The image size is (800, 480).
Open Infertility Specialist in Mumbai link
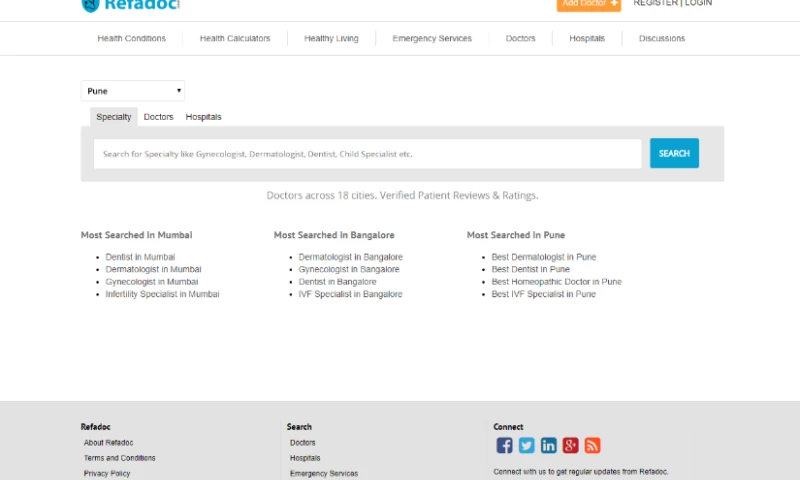pos(162,294)
